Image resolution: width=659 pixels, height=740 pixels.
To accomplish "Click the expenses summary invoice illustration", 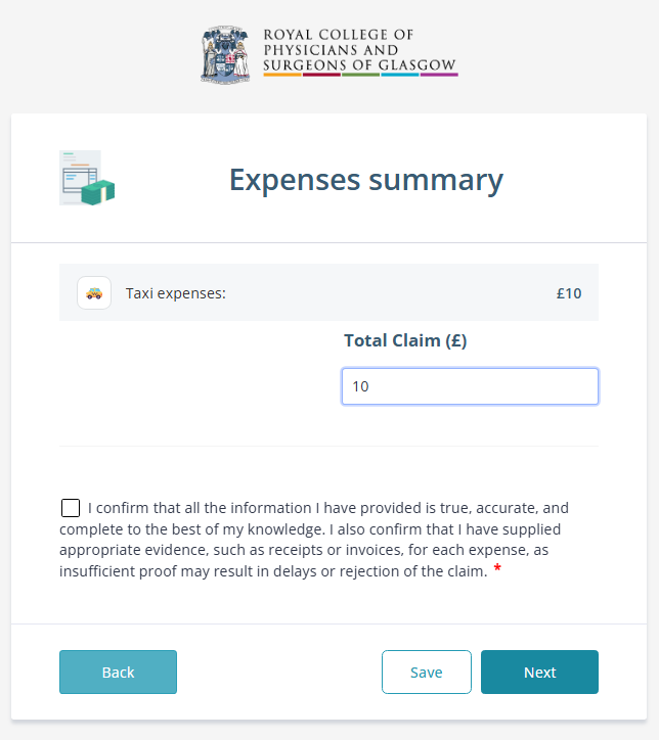I will point(87,178).
